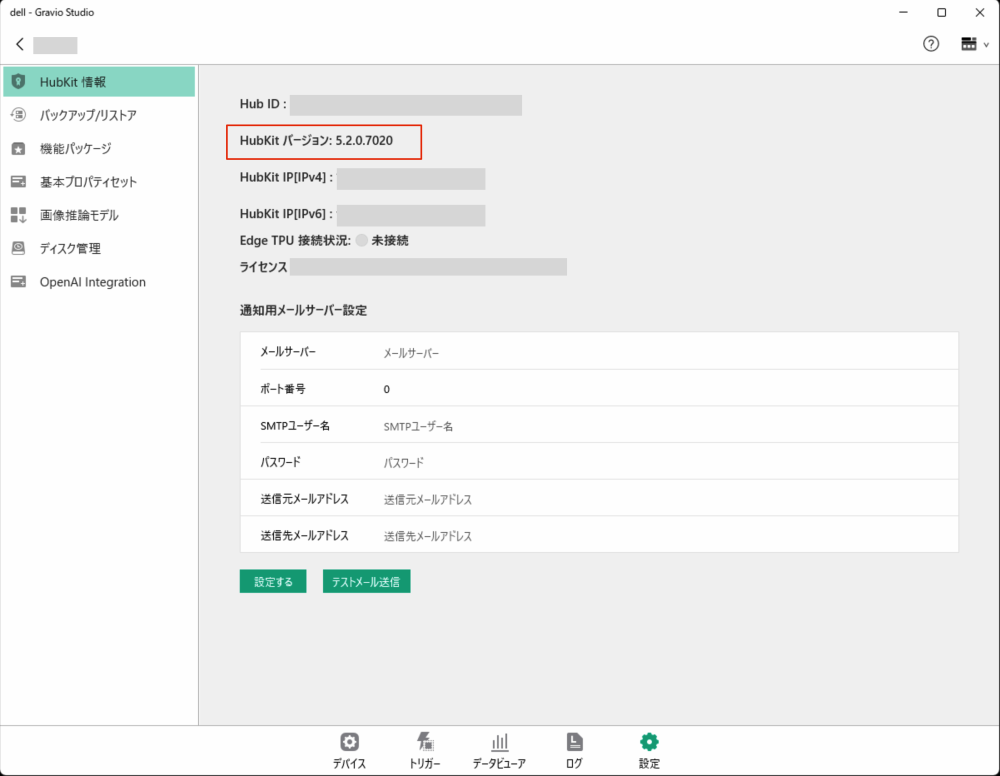Select 機能パッケージ menu item

tap(99, 149)
